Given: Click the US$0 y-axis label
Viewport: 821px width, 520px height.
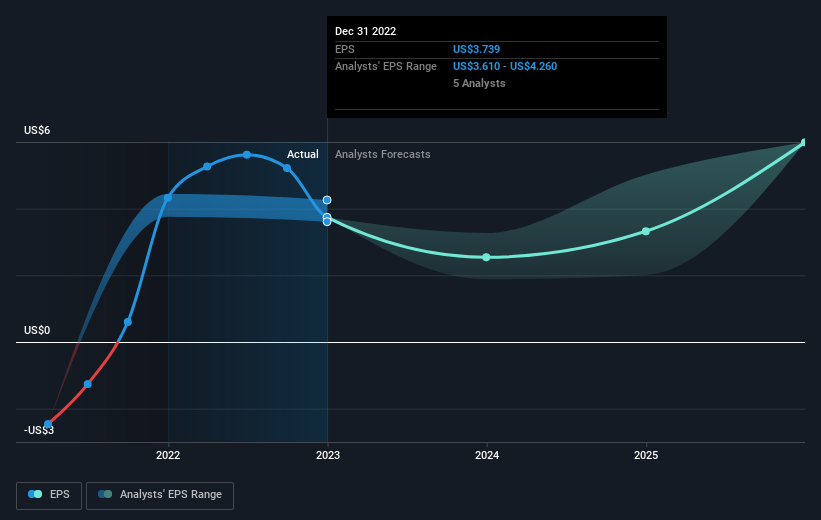Looking at the screenshot, I should (x=37, y=330).
